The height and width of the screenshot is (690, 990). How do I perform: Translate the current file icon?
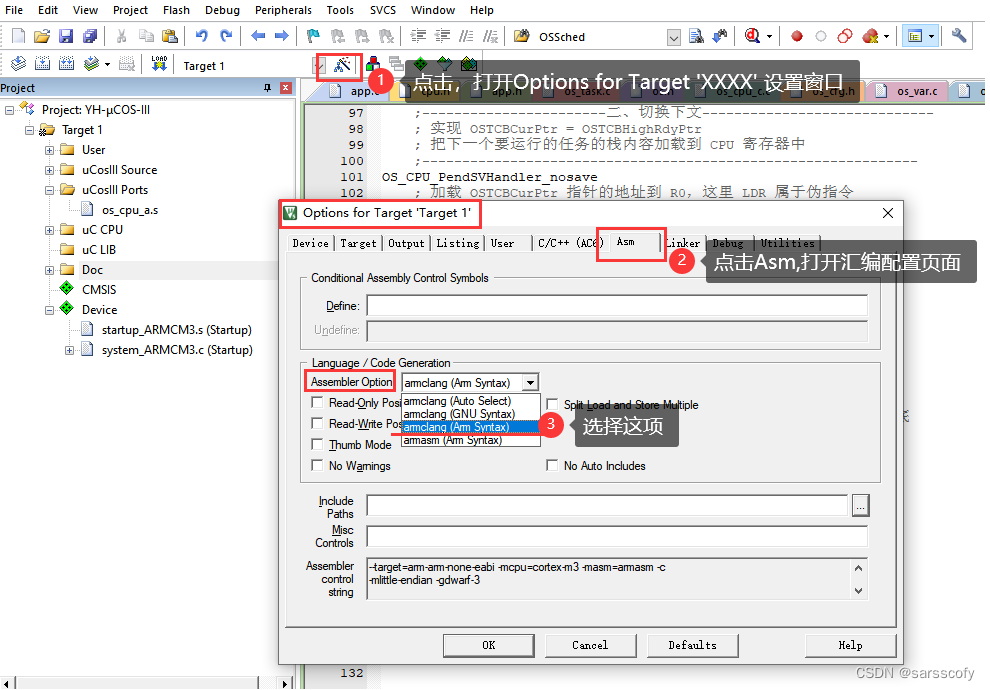[19, 64]
